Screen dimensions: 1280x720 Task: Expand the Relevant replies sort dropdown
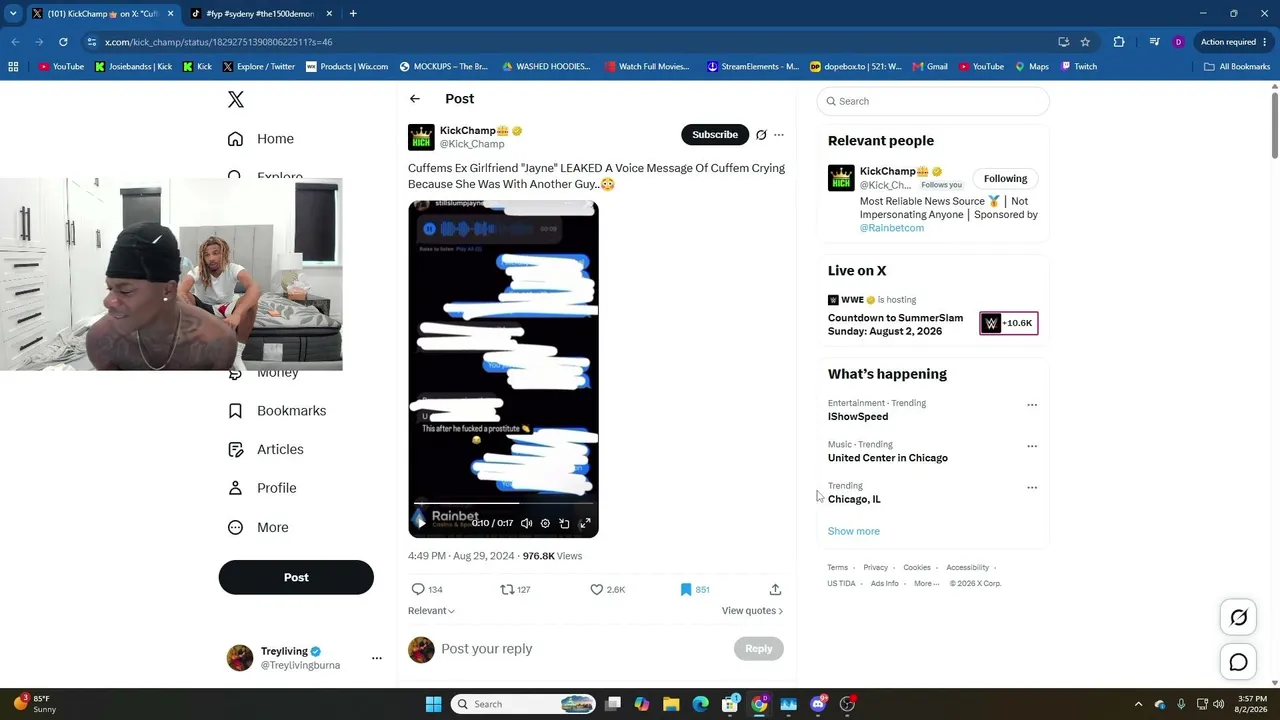click(431, 611)
